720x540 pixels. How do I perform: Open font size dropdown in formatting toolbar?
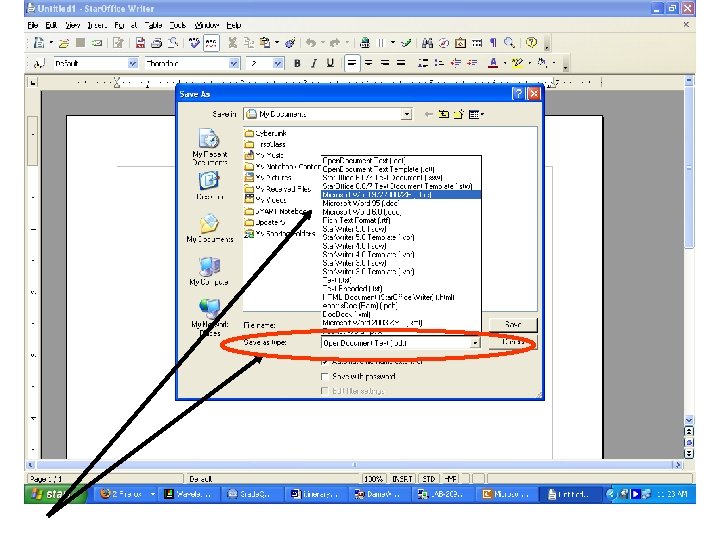click(278, 63)
